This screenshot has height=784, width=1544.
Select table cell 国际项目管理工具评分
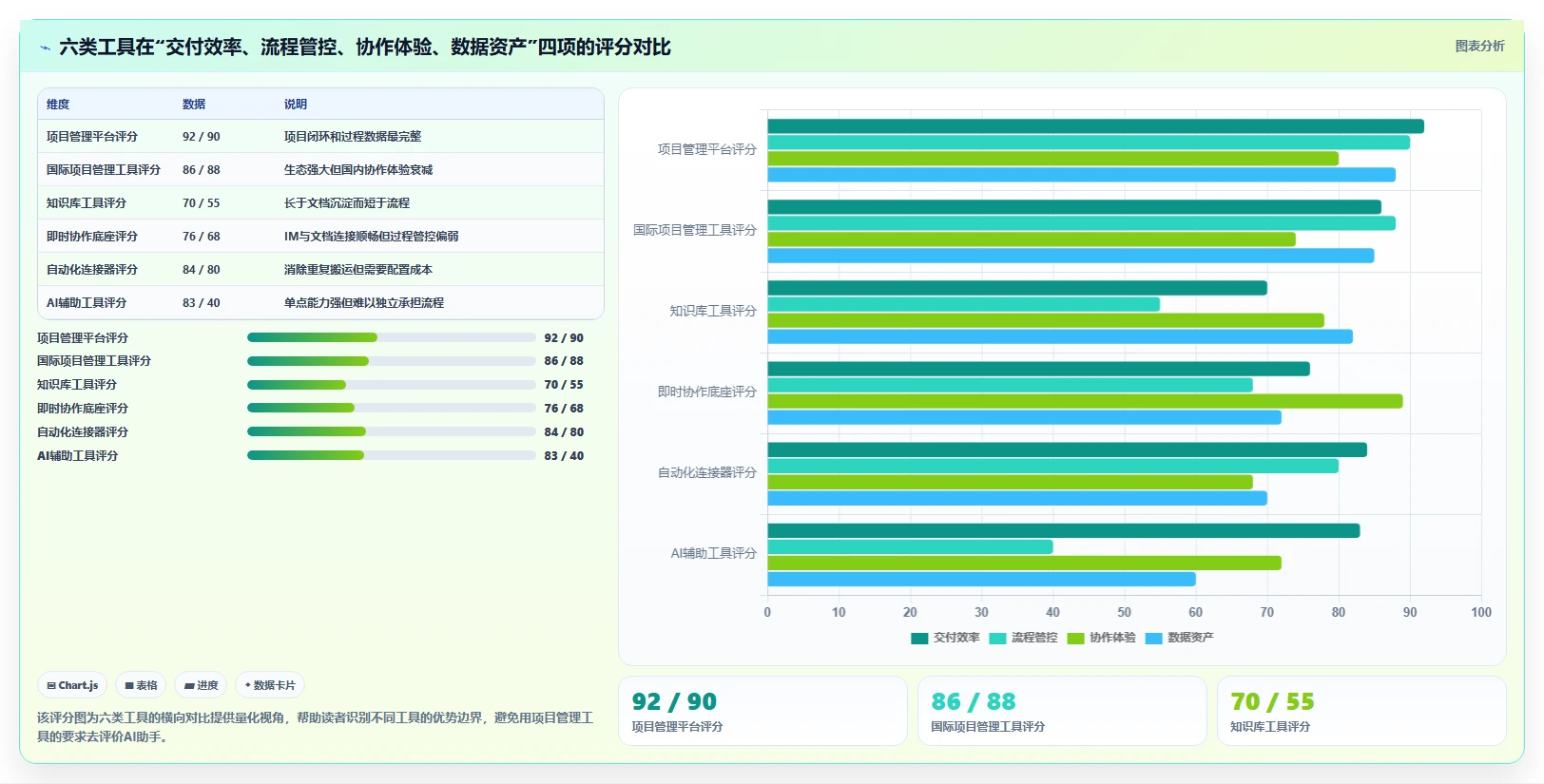coord(104,170)
